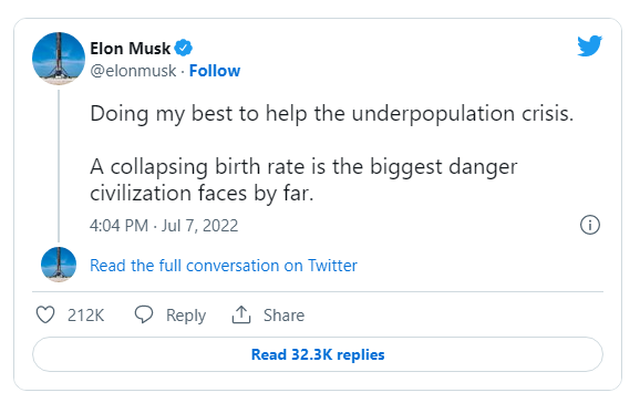The height and width of the screenshot is (403, 640).
Task: Click the "civilization faces by far" text line
Action: pyautogui.click(x=201, y=194)
